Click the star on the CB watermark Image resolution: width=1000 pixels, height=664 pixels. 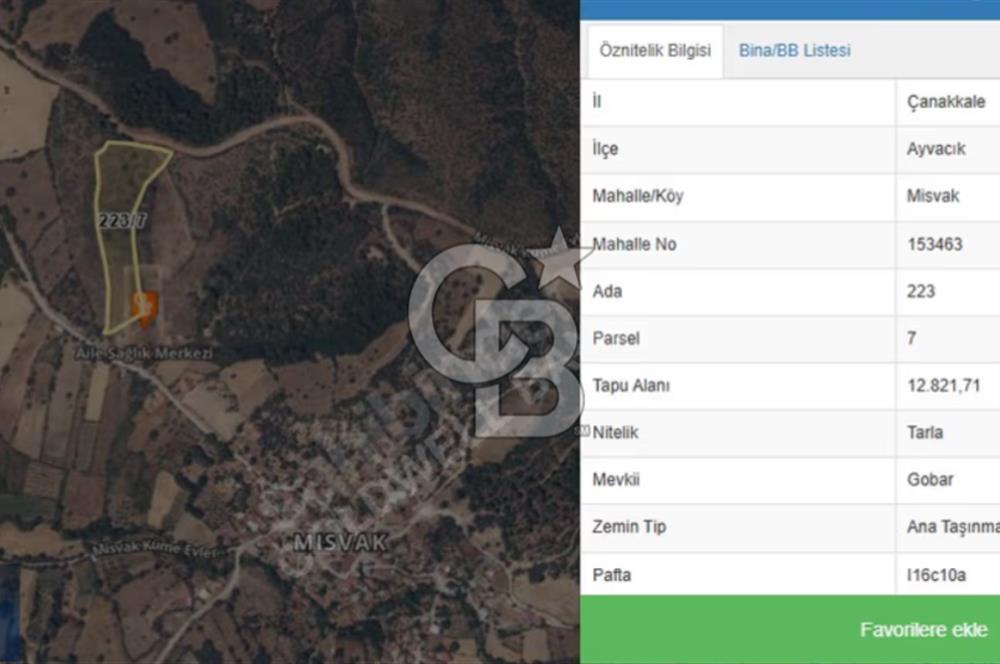coord(559,260)
